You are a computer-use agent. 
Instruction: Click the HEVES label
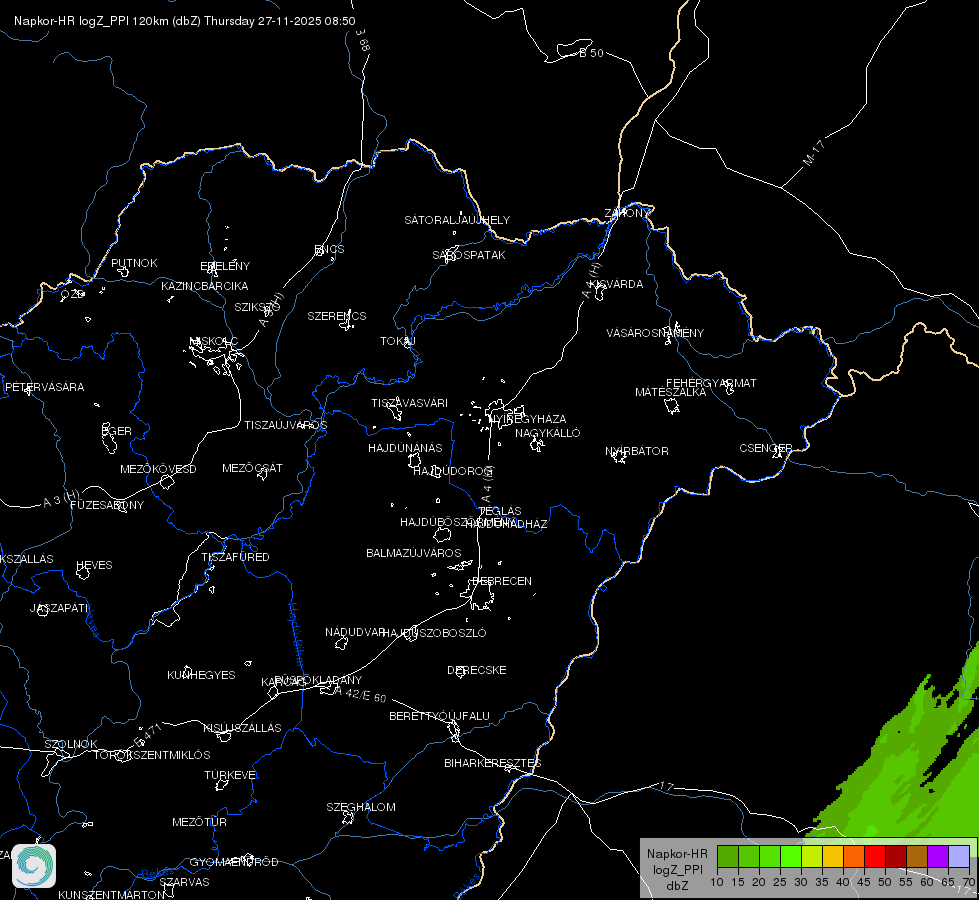[94, 565]
